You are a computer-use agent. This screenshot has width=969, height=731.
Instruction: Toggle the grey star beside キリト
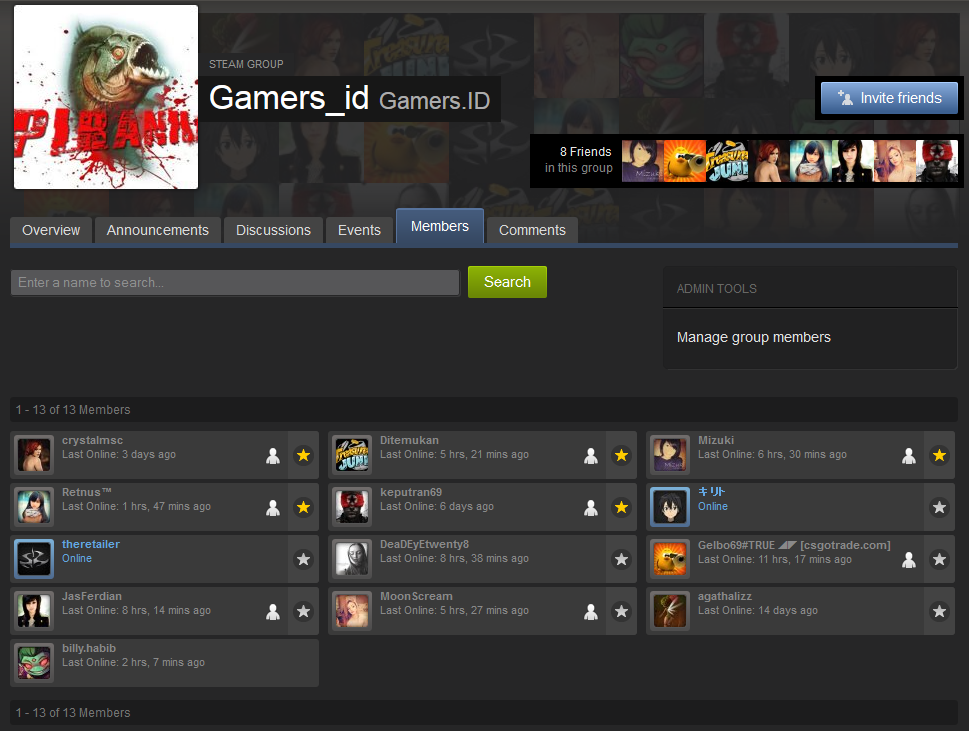[939, 507]
